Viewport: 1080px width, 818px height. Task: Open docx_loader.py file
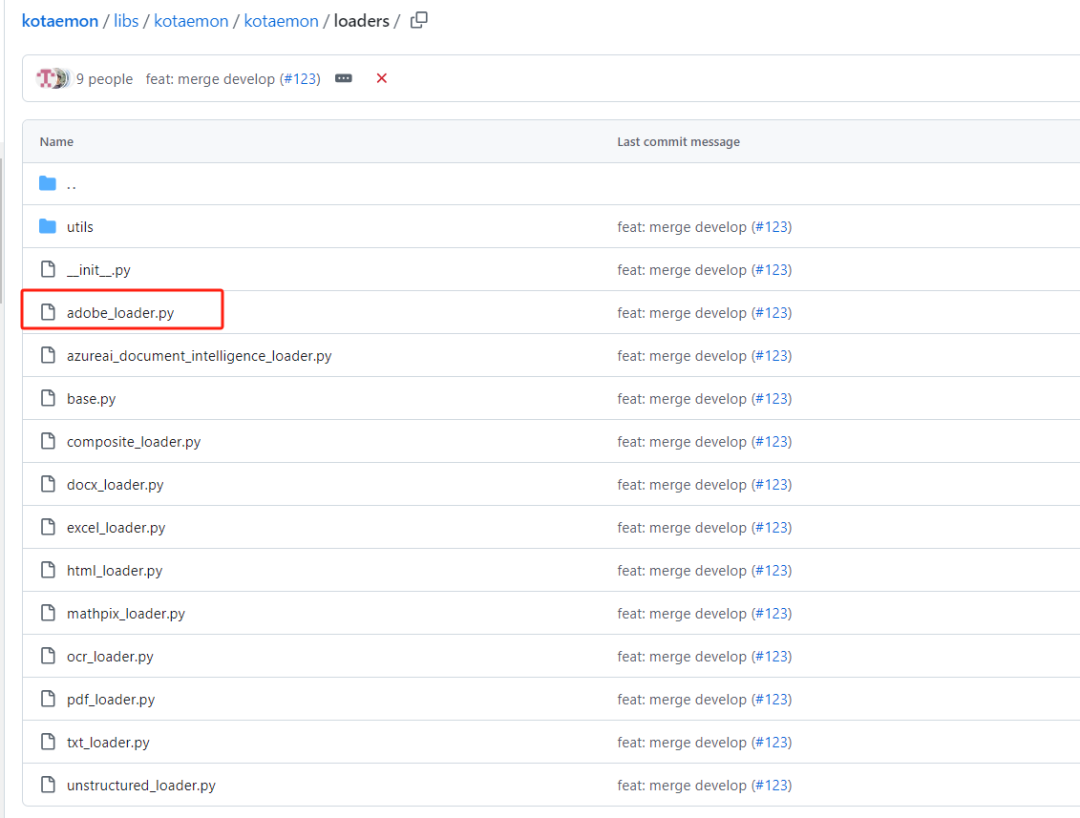(115, 485)
